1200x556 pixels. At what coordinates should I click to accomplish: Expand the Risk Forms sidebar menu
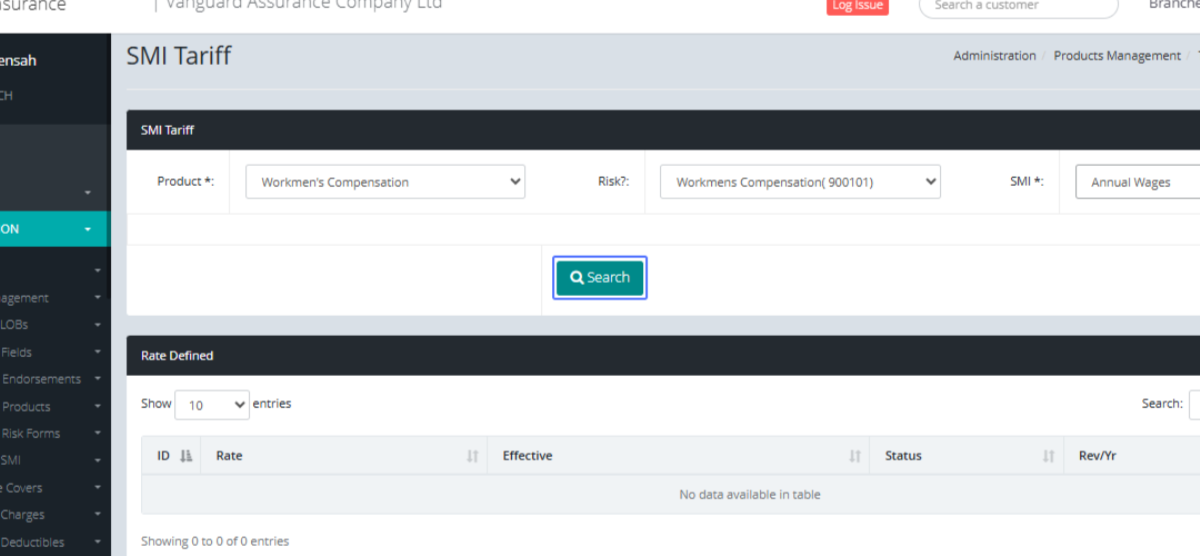pos(32,434)
